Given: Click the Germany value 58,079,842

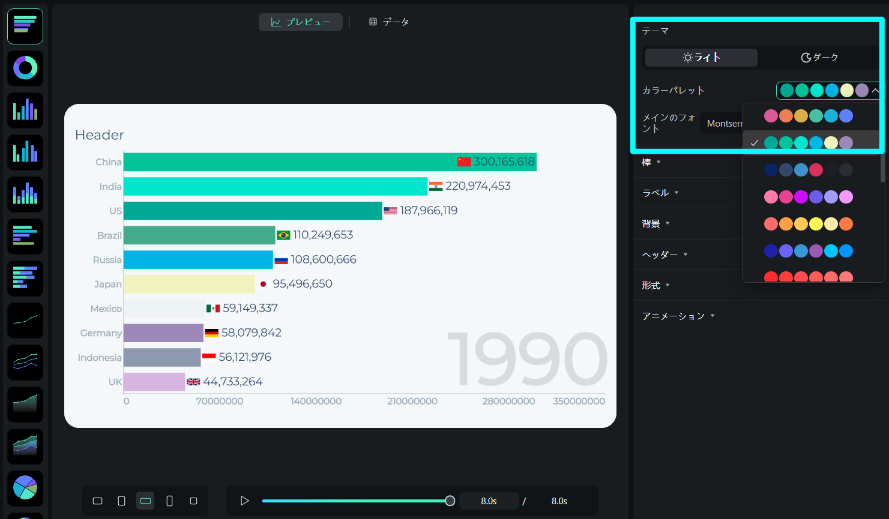Looking at the screenshot, I should [x=251, y=332].
